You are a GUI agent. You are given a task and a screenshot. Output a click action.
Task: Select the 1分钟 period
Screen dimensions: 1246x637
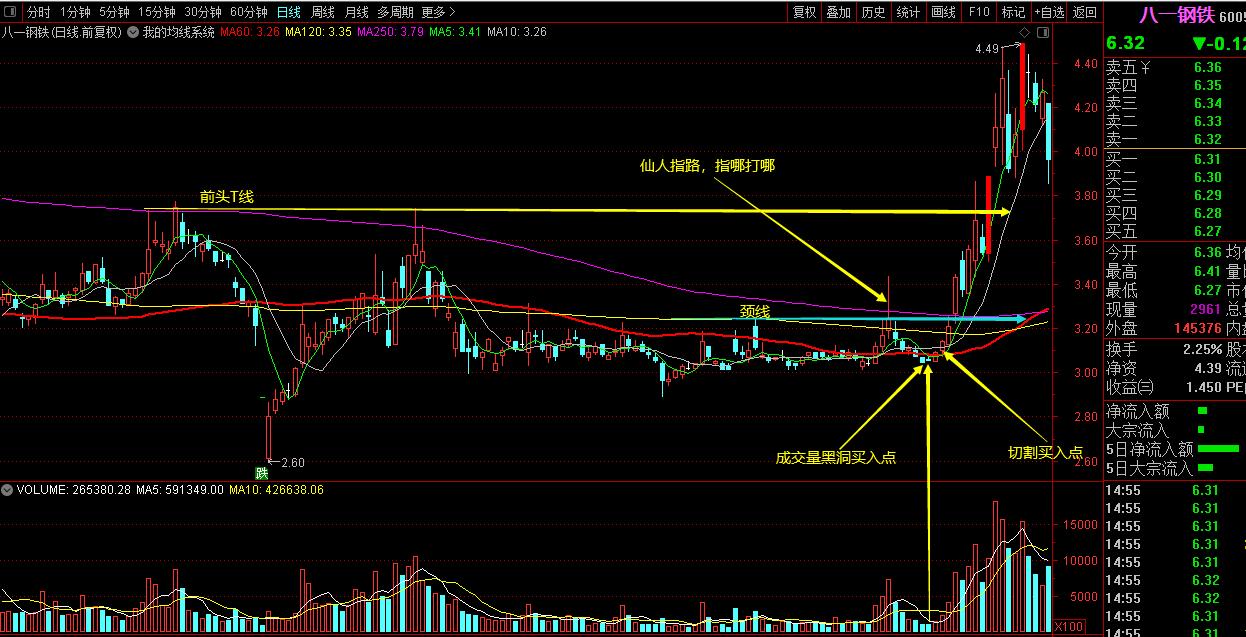[75, 12]
